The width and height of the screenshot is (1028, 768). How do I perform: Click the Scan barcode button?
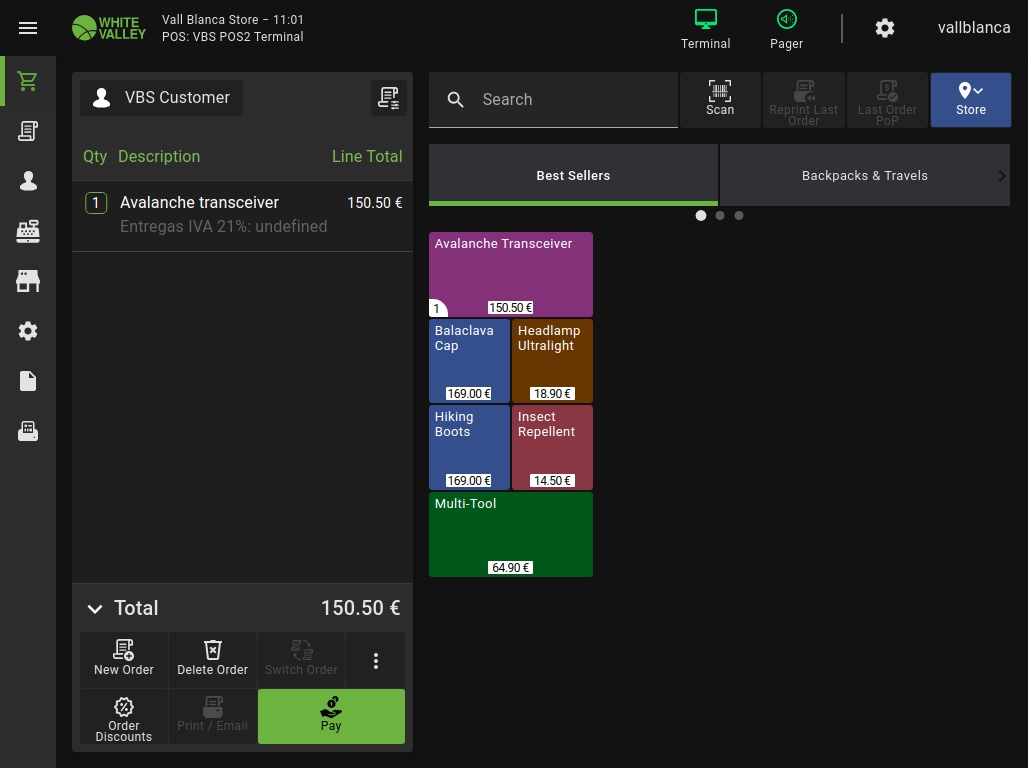click(720, 100)
